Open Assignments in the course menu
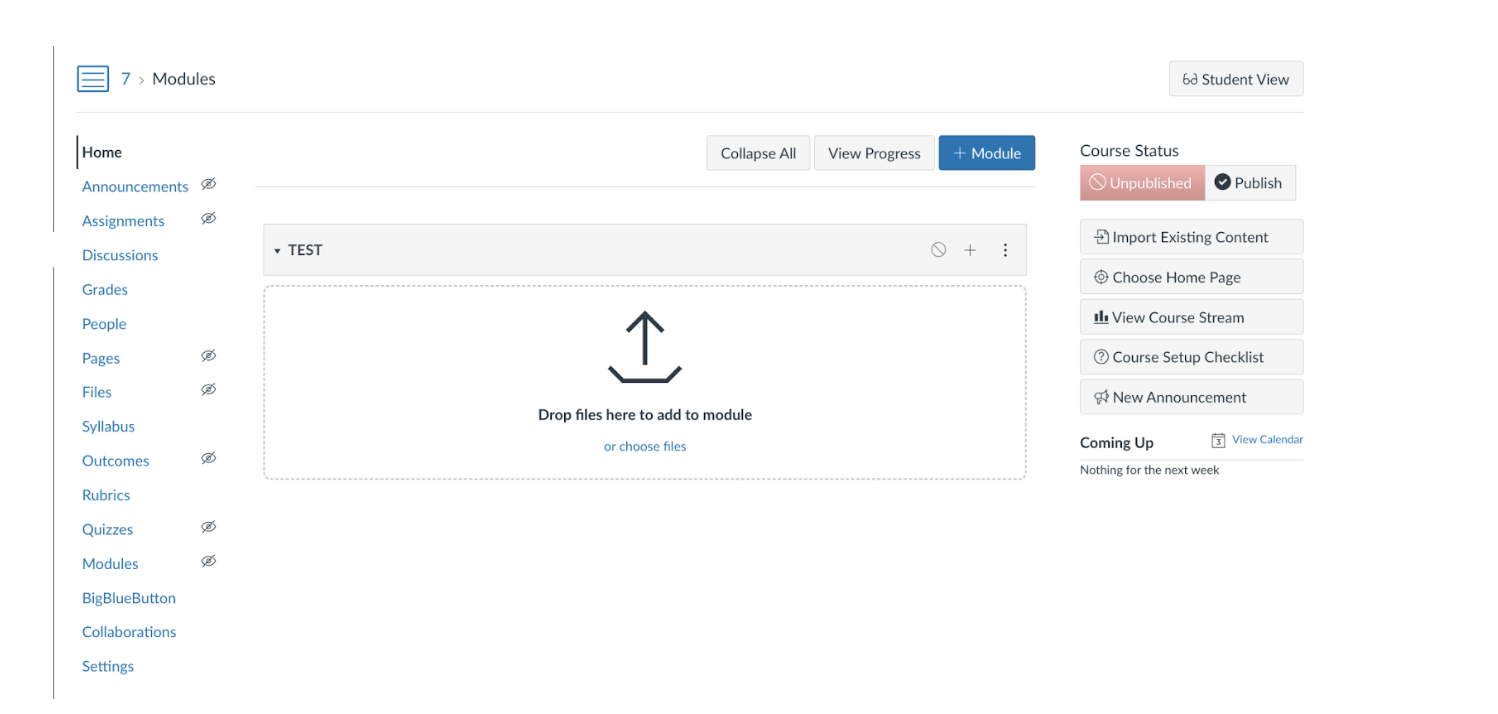1498x714 pixels. coord(123,221)
